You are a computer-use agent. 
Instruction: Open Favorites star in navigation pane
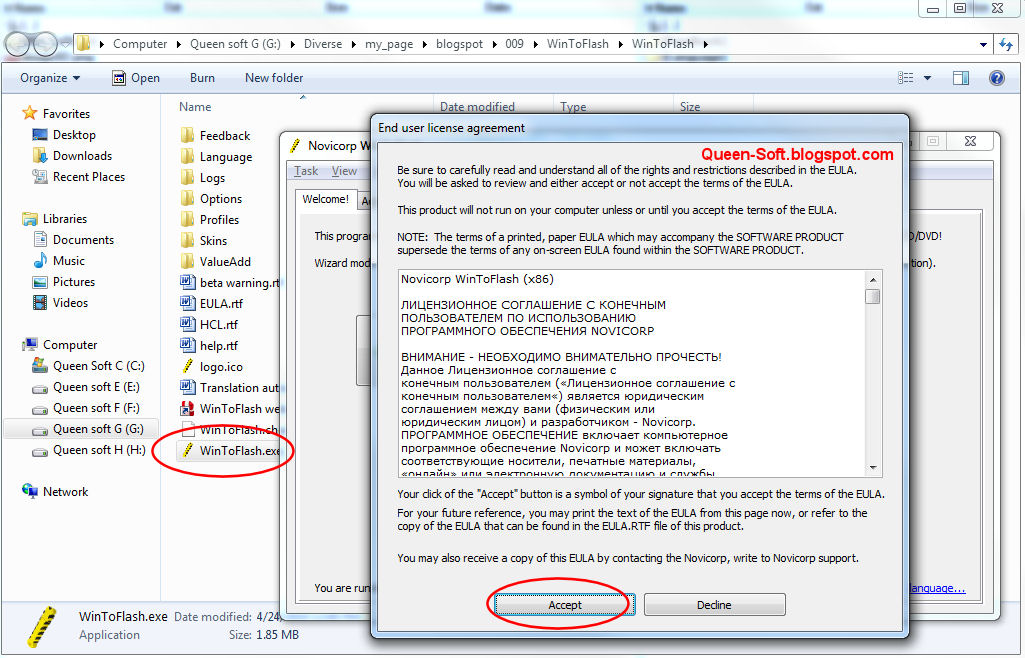[x=29, y=113]
